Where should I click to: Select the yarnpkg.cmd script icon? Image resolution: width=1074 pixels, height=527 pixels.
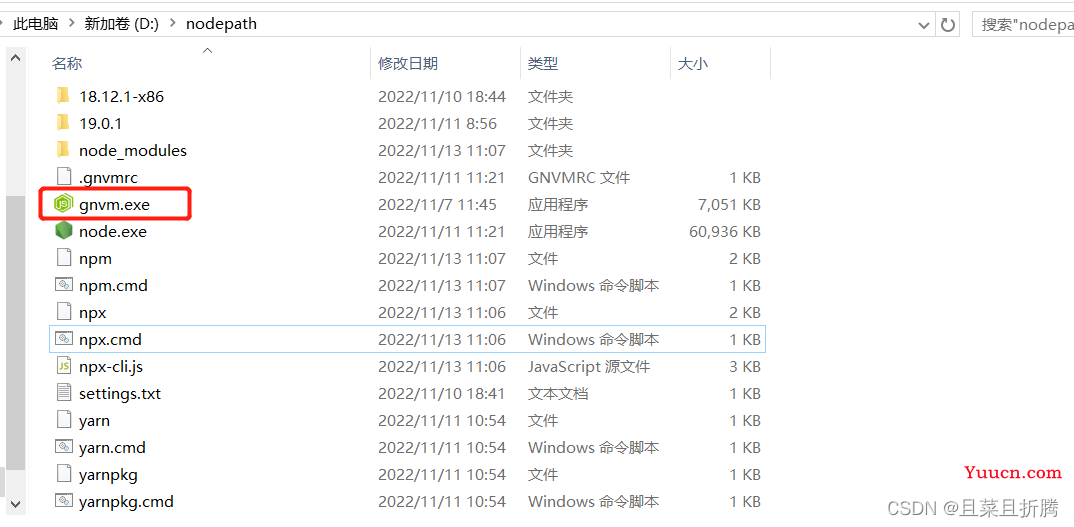[x=64, y=502]
